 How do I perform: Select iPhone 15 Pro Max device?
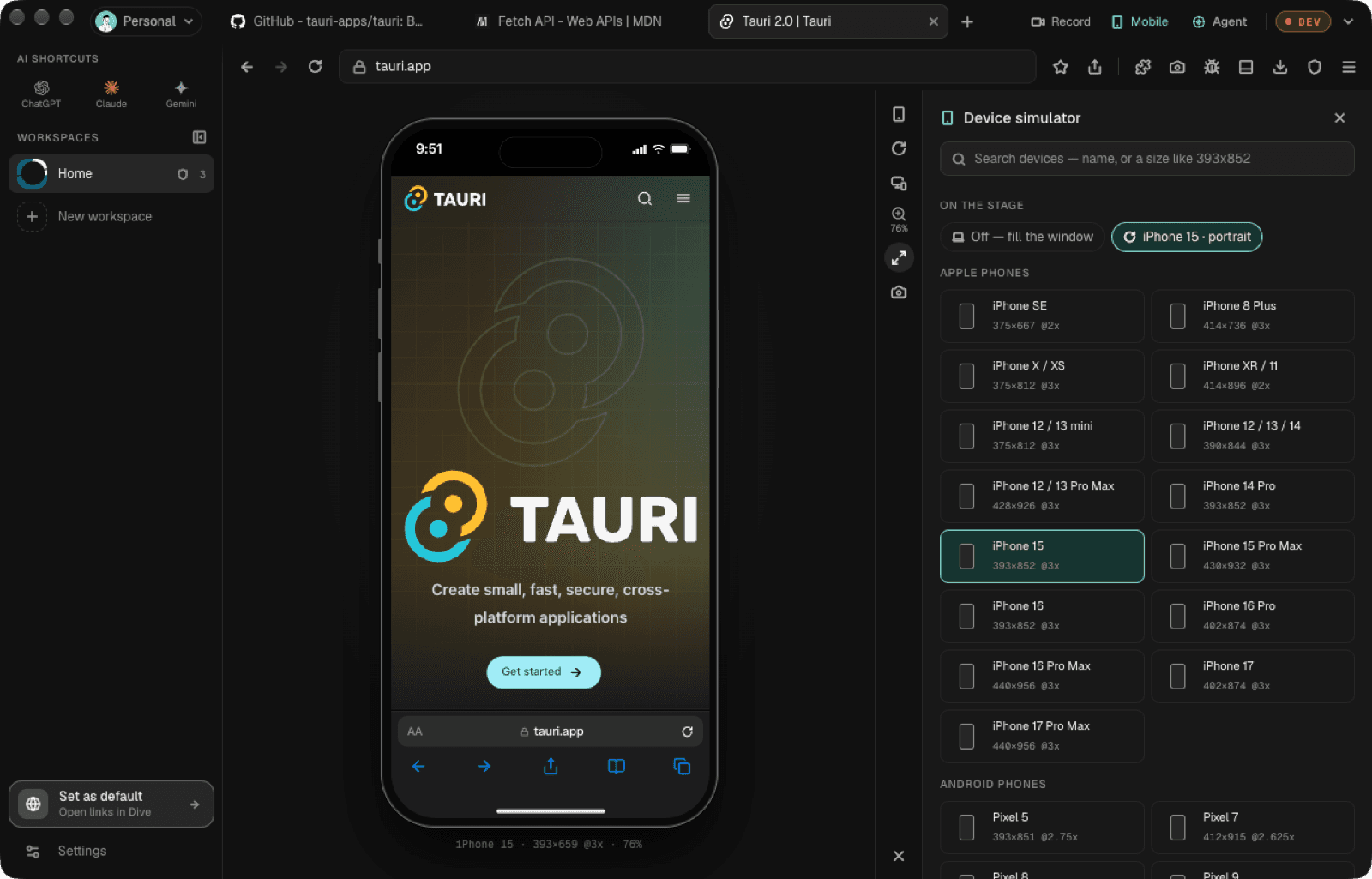(x=1253, y=557)
